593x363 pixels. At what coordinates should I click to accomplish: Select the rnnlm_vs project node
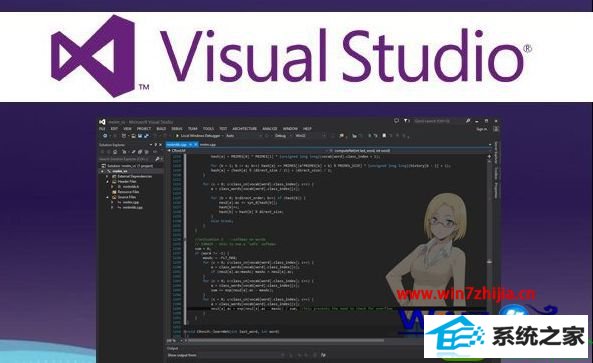pos(120,171)
